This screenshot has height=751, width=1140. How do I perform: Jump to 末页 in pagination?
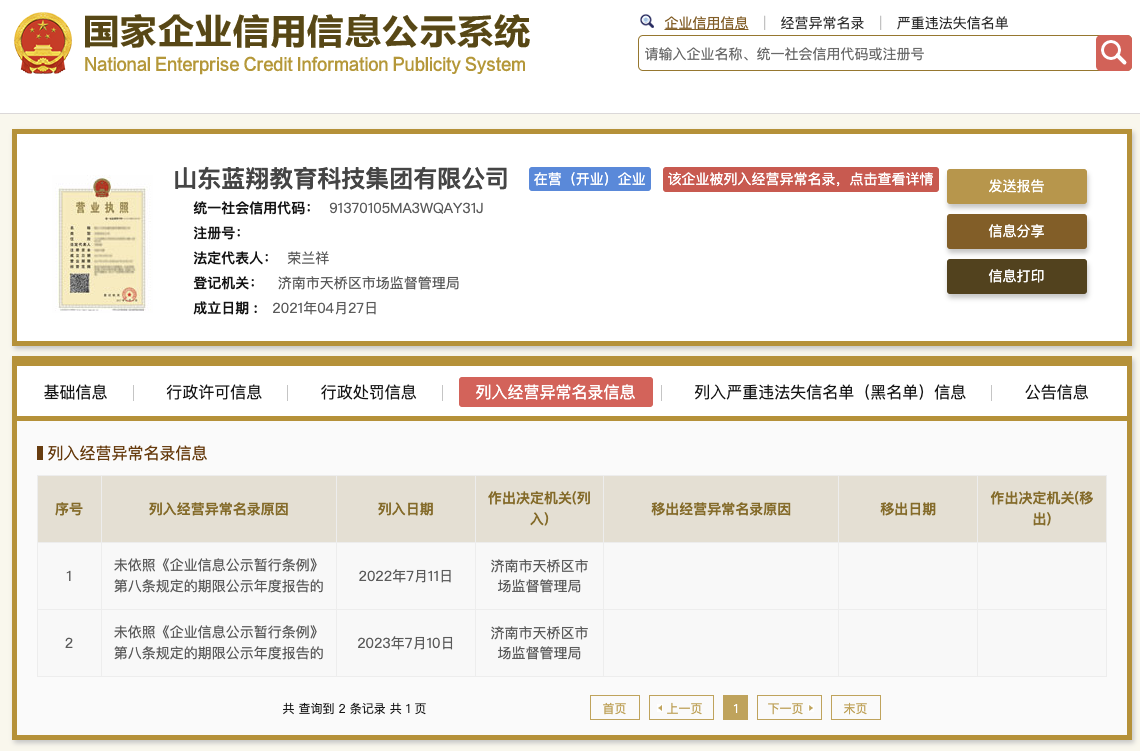coord(856,708)
